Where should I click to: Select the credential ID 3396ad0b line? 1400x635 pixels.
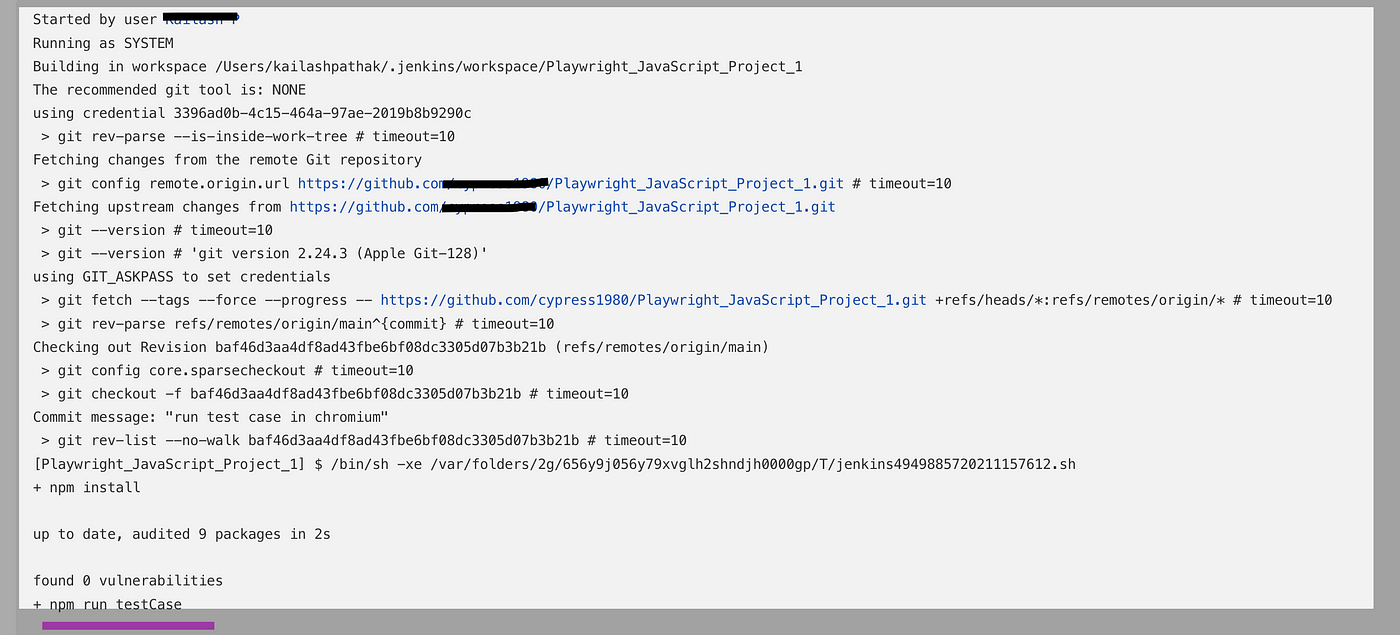click(x=252, y=113)
